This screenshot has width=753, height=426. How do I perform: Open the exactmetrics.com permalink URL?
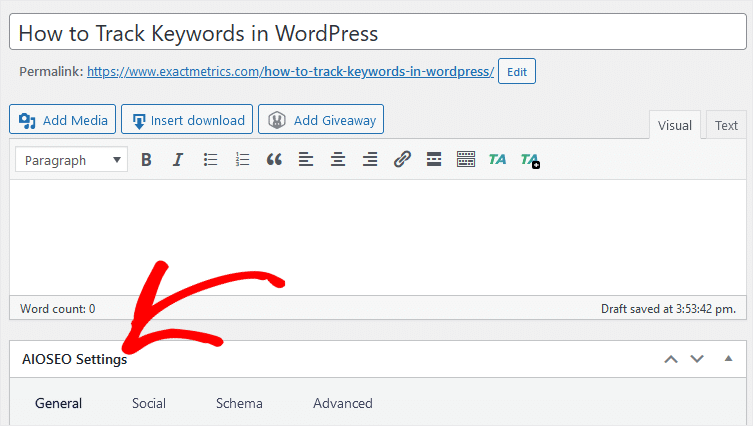(291, 72)
